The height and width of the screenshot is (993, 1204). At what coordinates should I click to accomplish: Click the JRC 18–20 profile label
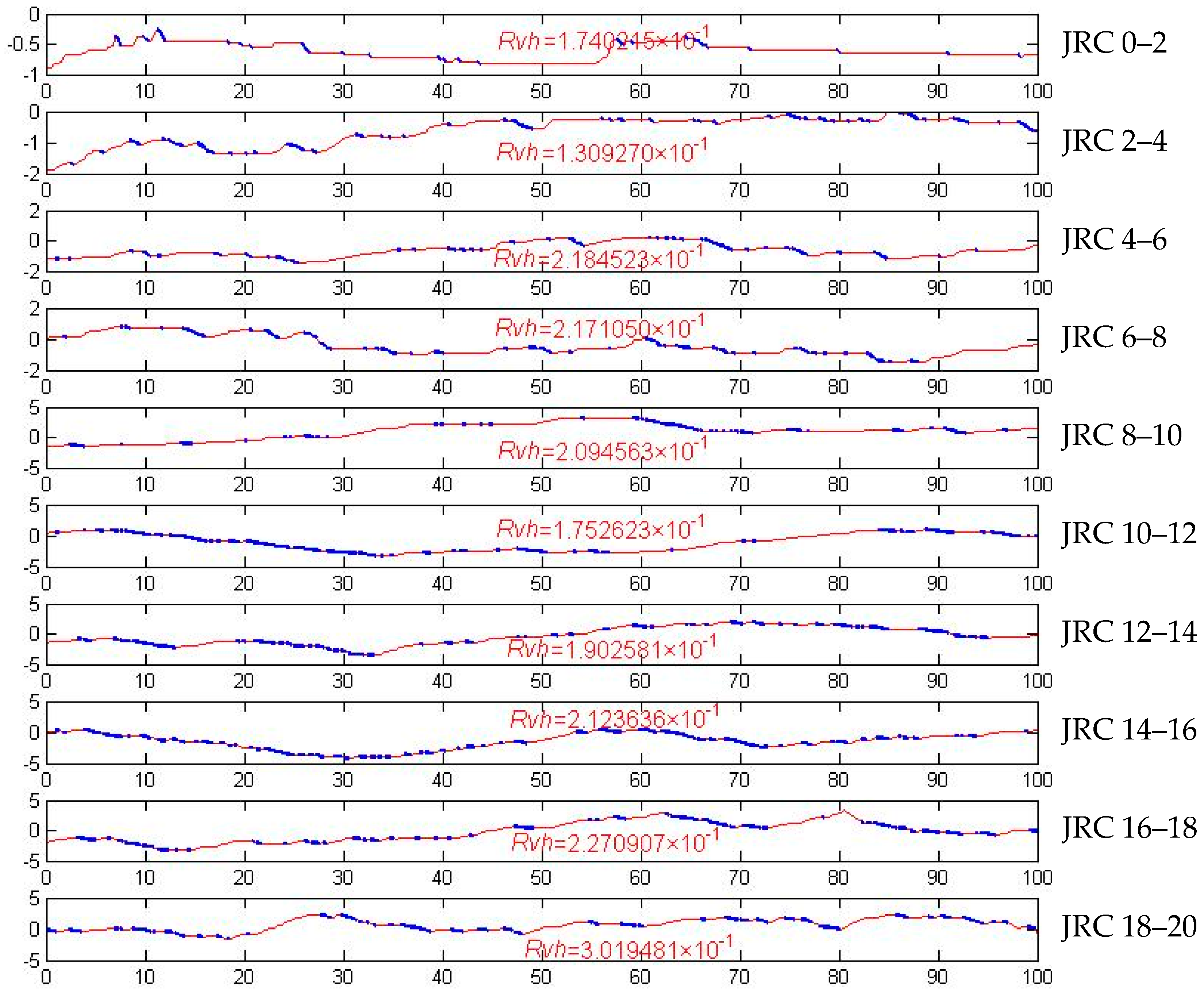pos(1128,927)
